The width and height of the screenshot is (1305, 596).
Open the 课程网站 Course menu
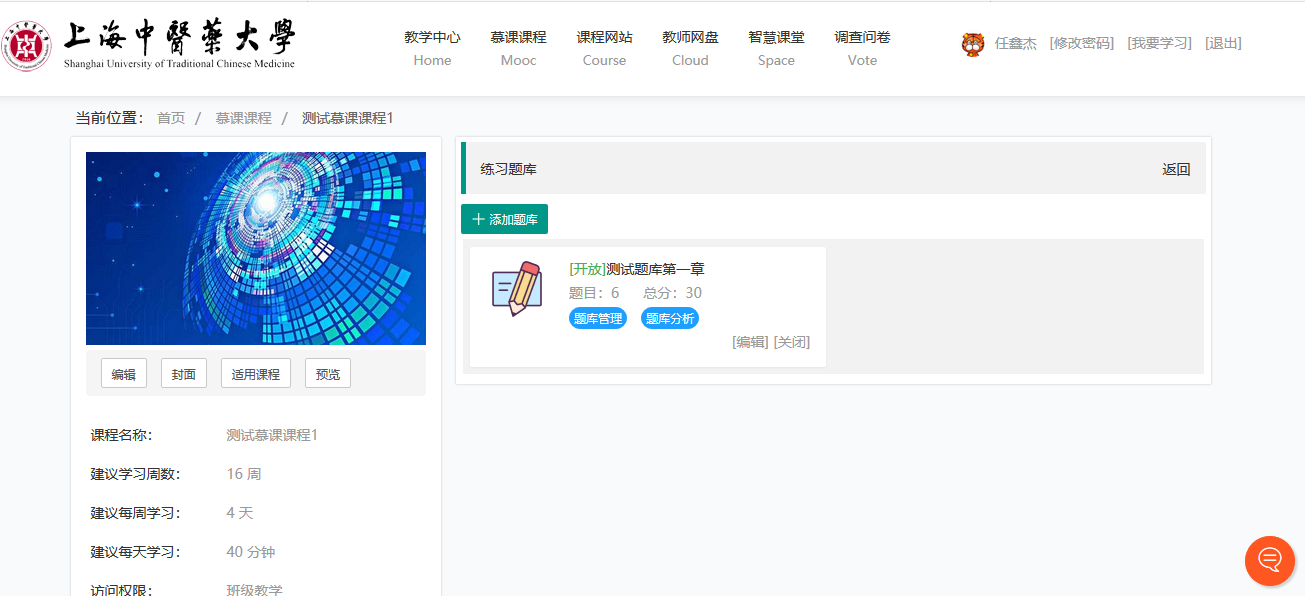[604, 48]
